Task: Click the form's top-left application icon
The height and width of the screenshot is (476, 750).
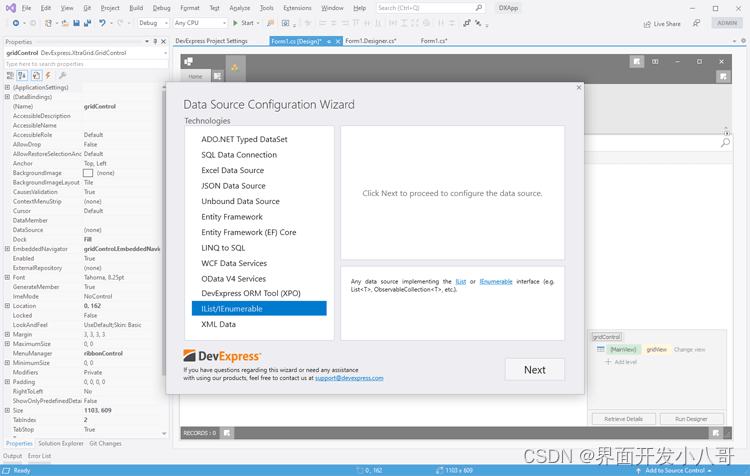Action: point(189,61)
